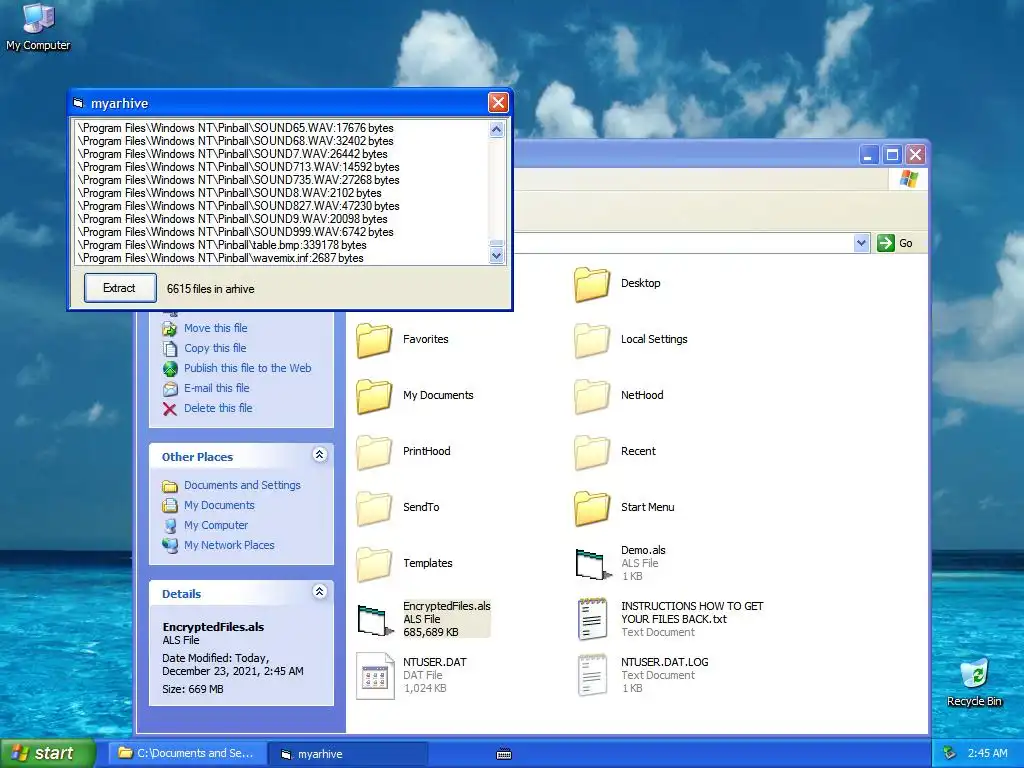Viewport: 1024px width, 768px height.
Task: Select the Favorites folder icon
Action: tap(374, 340)
